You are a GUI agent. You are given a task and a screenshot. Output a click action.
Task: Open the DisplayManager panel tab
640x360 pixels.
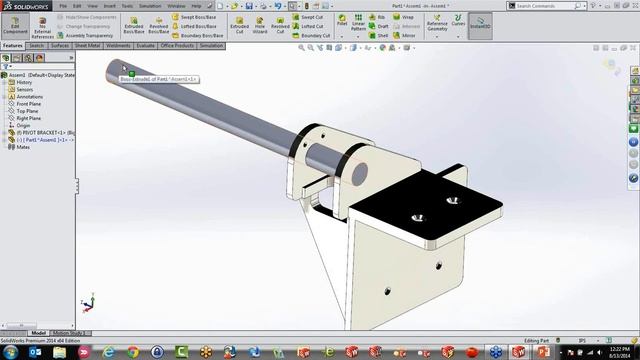(x=40, y=58)
